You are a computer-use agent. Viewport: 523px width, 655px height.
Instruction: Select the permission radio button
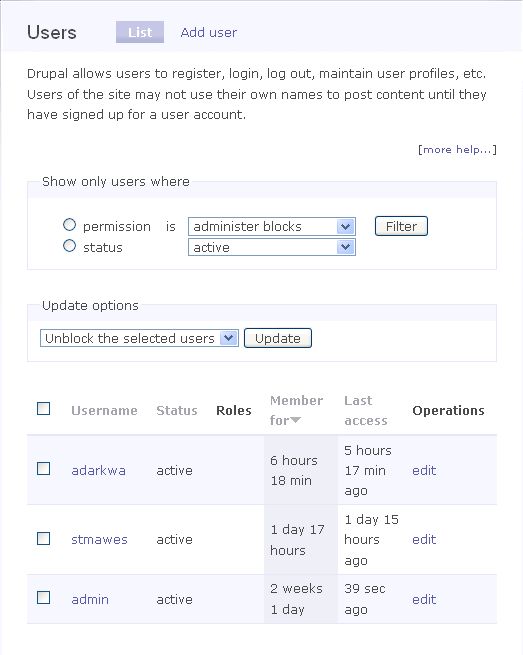coord(69,225)
